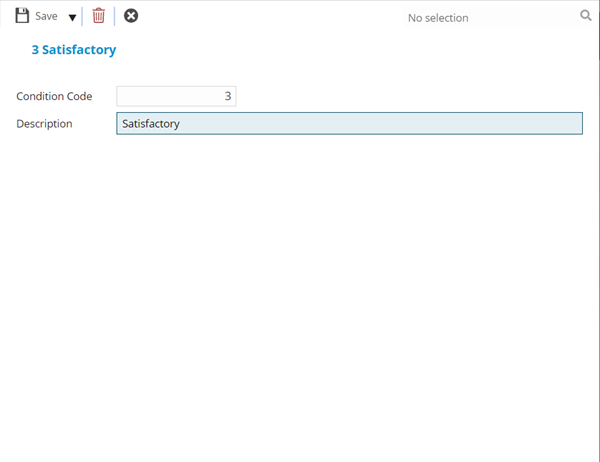Click the divider between trash and cancel
Viewport: 600px width, 462px height.
click(114, 16)
